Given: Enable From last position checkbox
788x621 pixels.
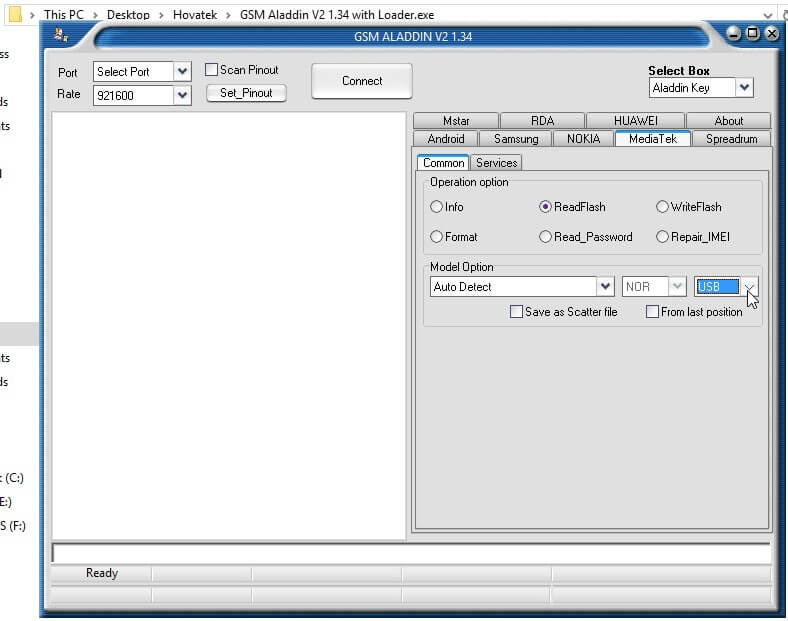Looking at the screenshot, I should (652, 312).
